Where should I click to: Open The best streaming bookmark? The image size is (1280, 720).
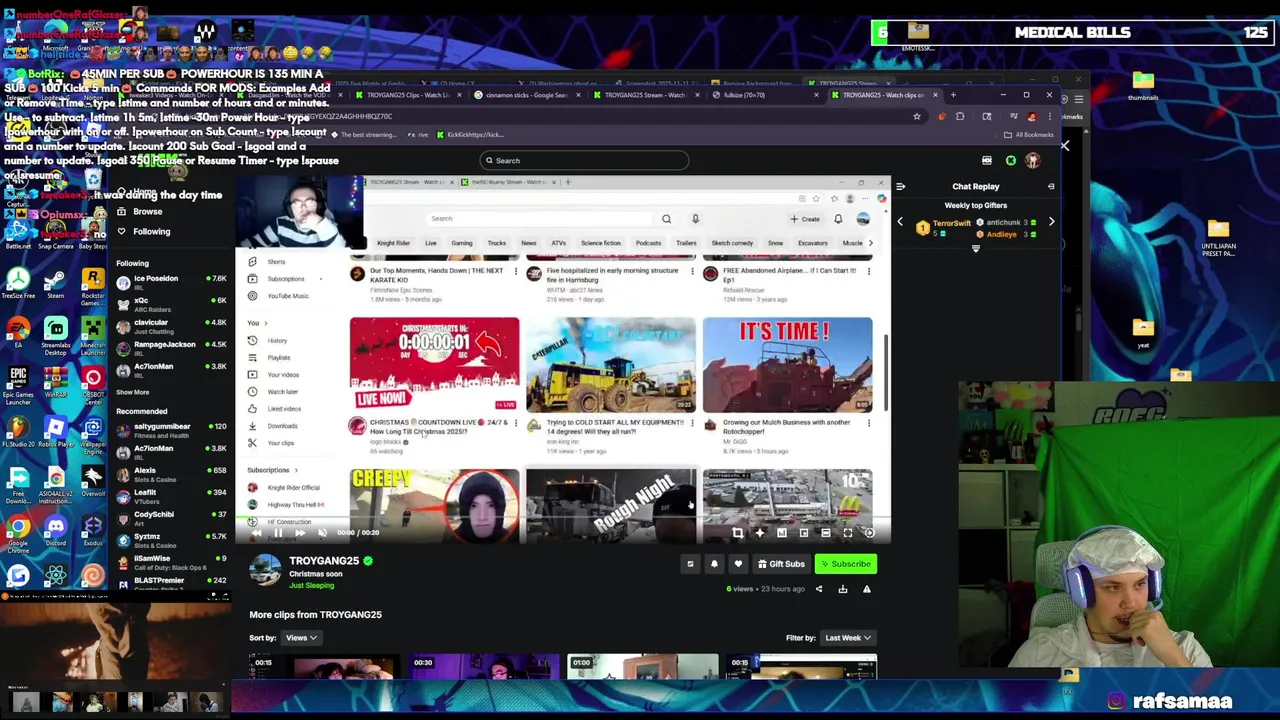(362, 134)
